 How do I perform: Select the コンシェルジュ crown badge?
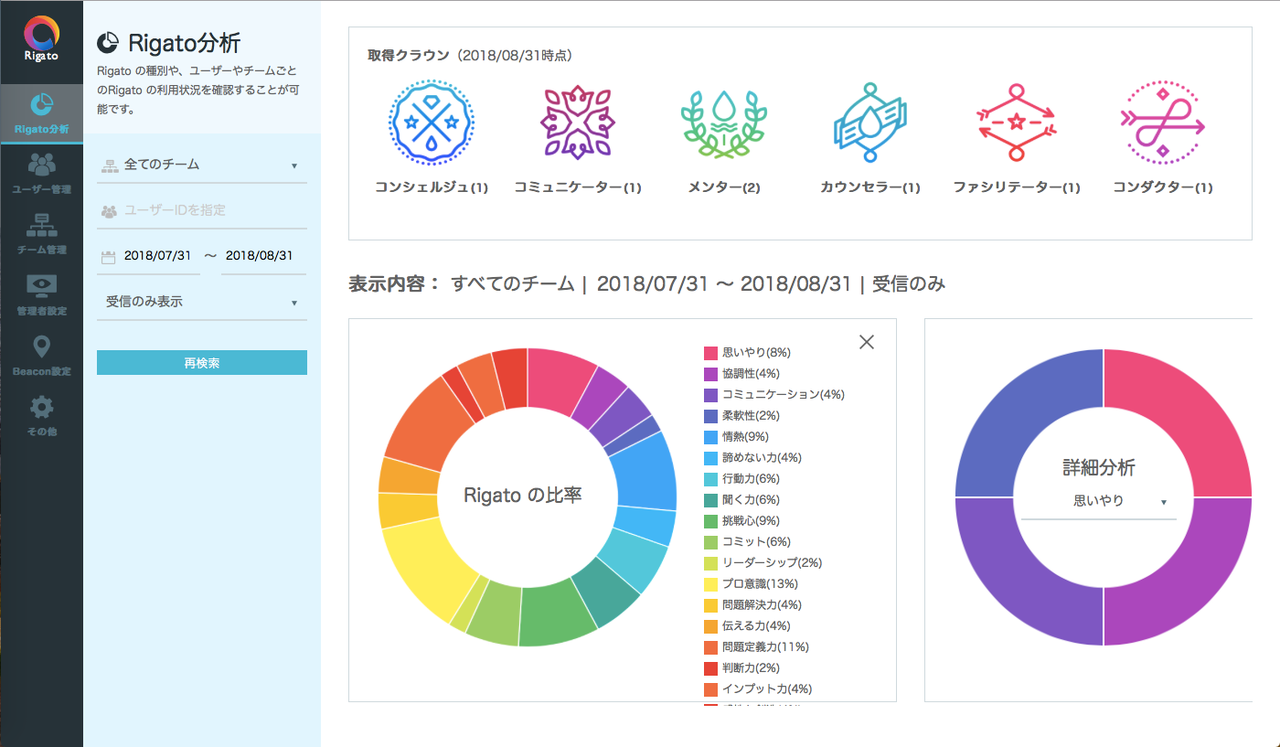(431, 137)
